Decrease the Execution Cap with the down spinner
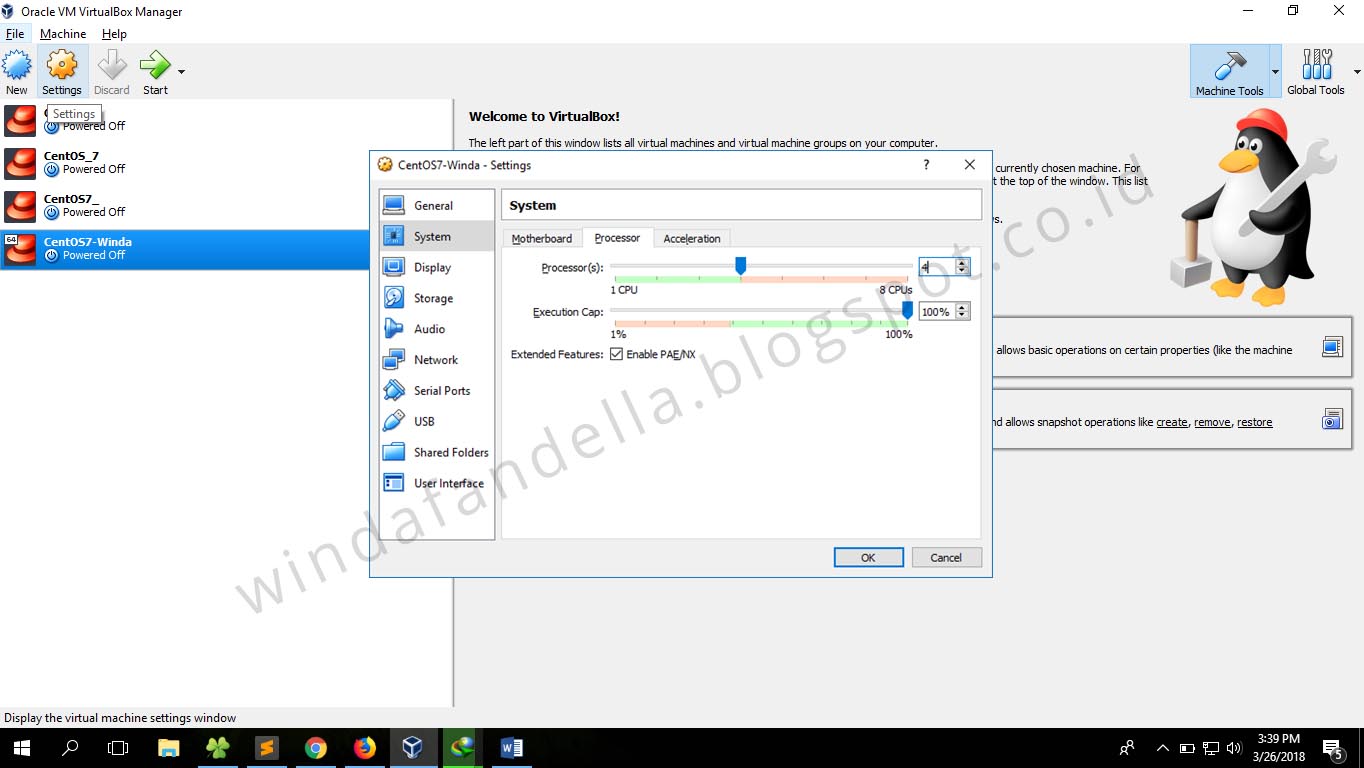 tap(962, 316)
